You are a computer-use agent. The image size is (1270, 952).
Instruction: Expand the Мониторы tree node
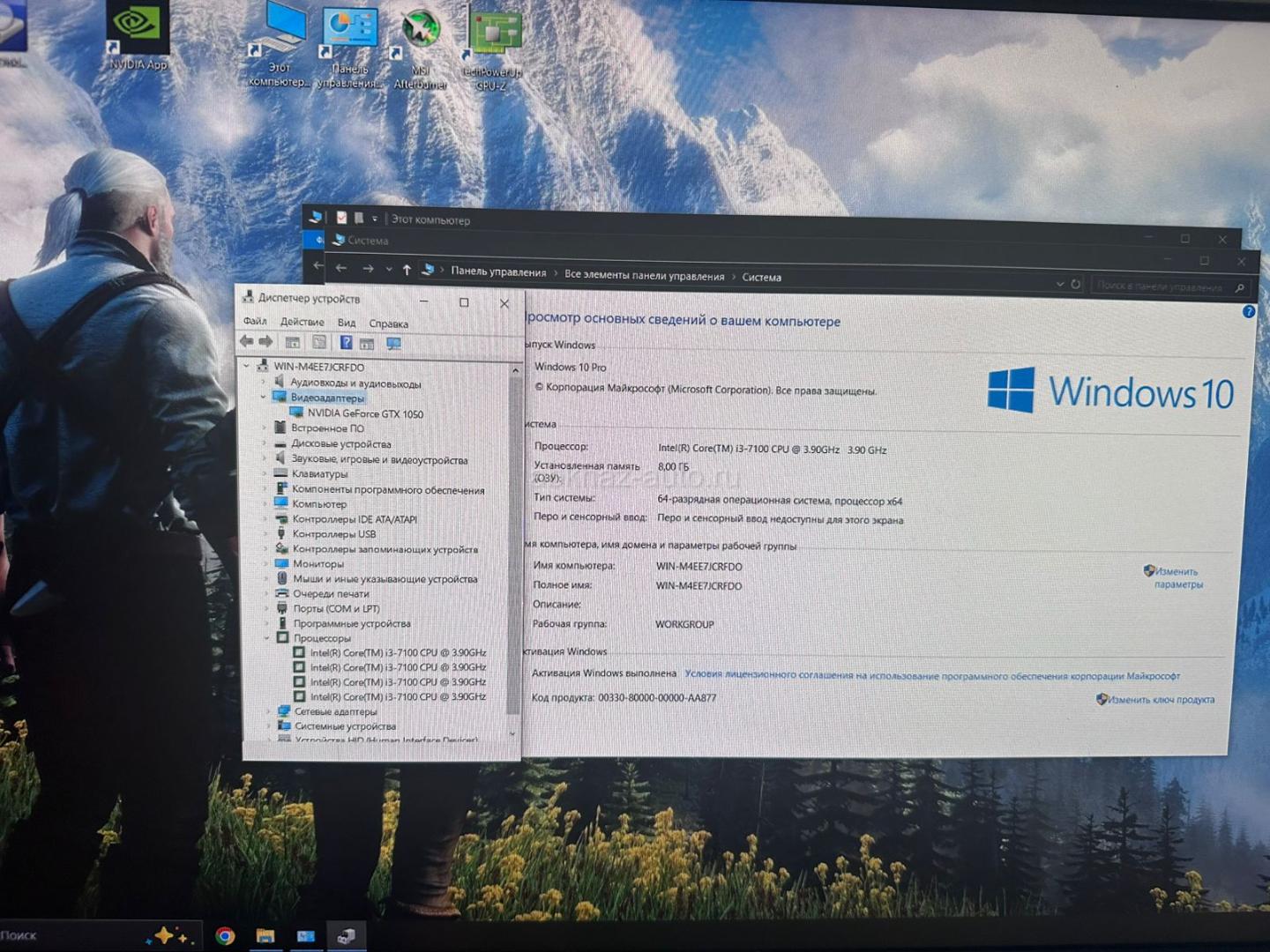[x=267, y=563]
